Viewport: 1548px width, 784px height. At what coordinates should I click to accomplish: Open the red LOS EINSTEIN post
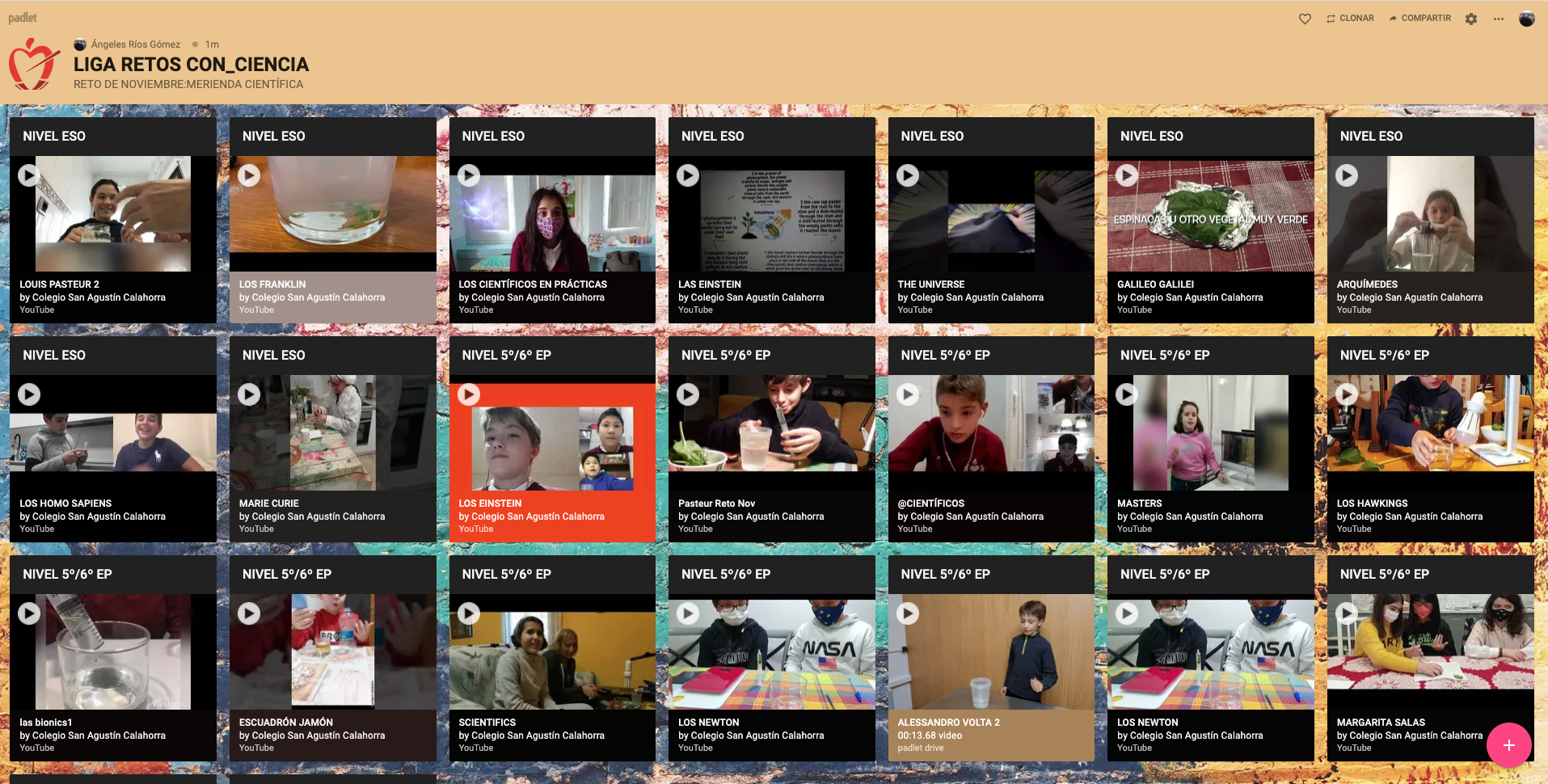click(552, 445)
